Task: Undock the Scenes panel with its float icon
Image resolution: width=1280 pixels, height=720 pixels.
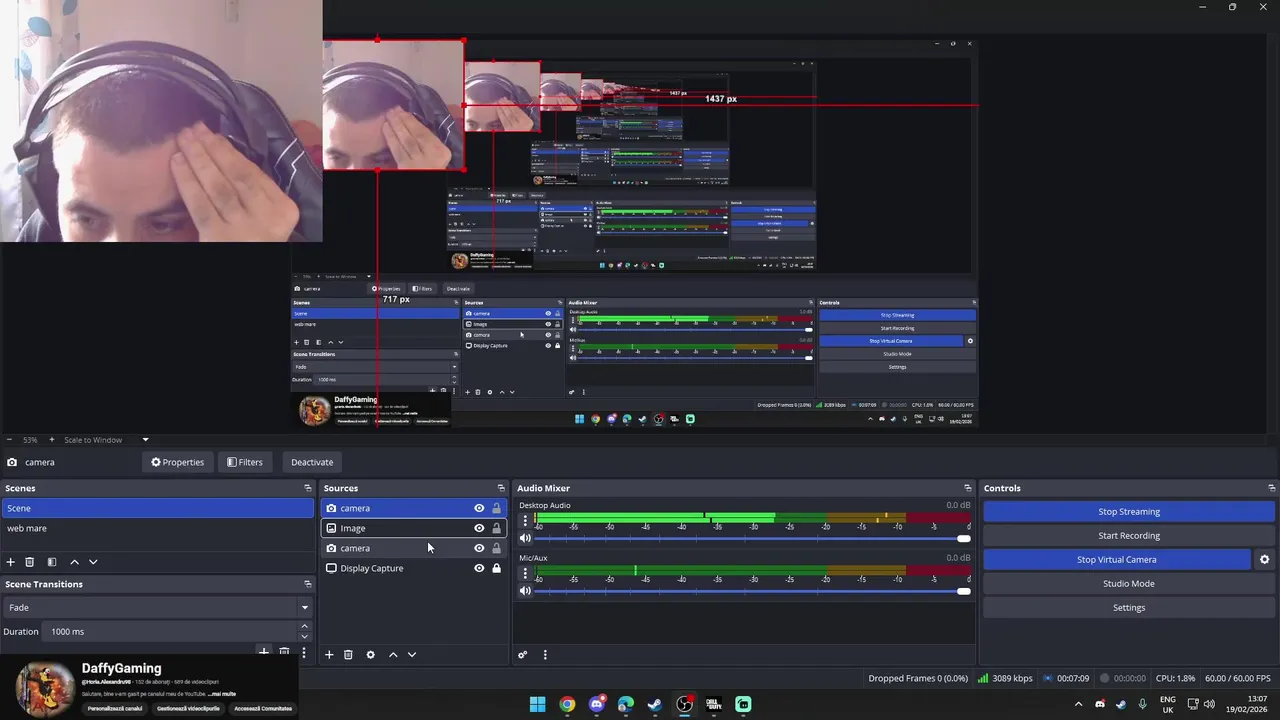Action: tap(307, 488)
